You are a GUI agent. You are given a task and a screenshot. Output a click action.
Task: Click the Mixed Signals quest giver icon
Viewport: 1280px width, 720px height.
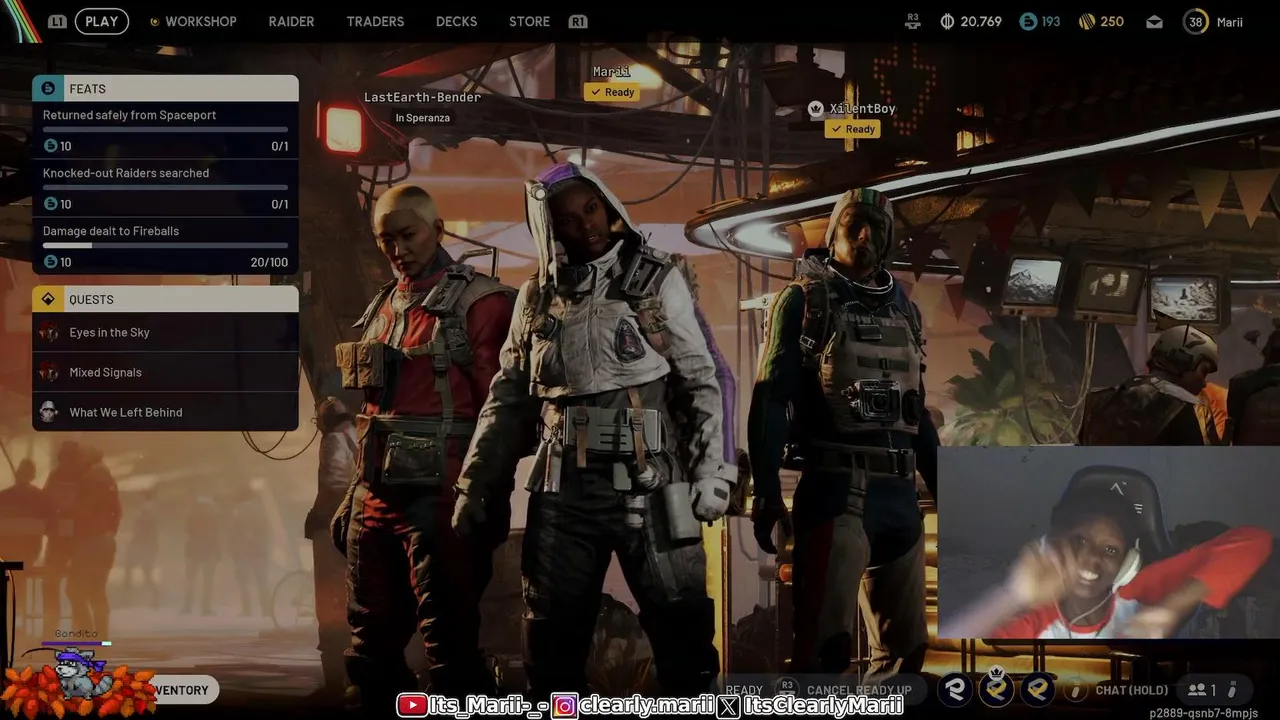(48, 372)
